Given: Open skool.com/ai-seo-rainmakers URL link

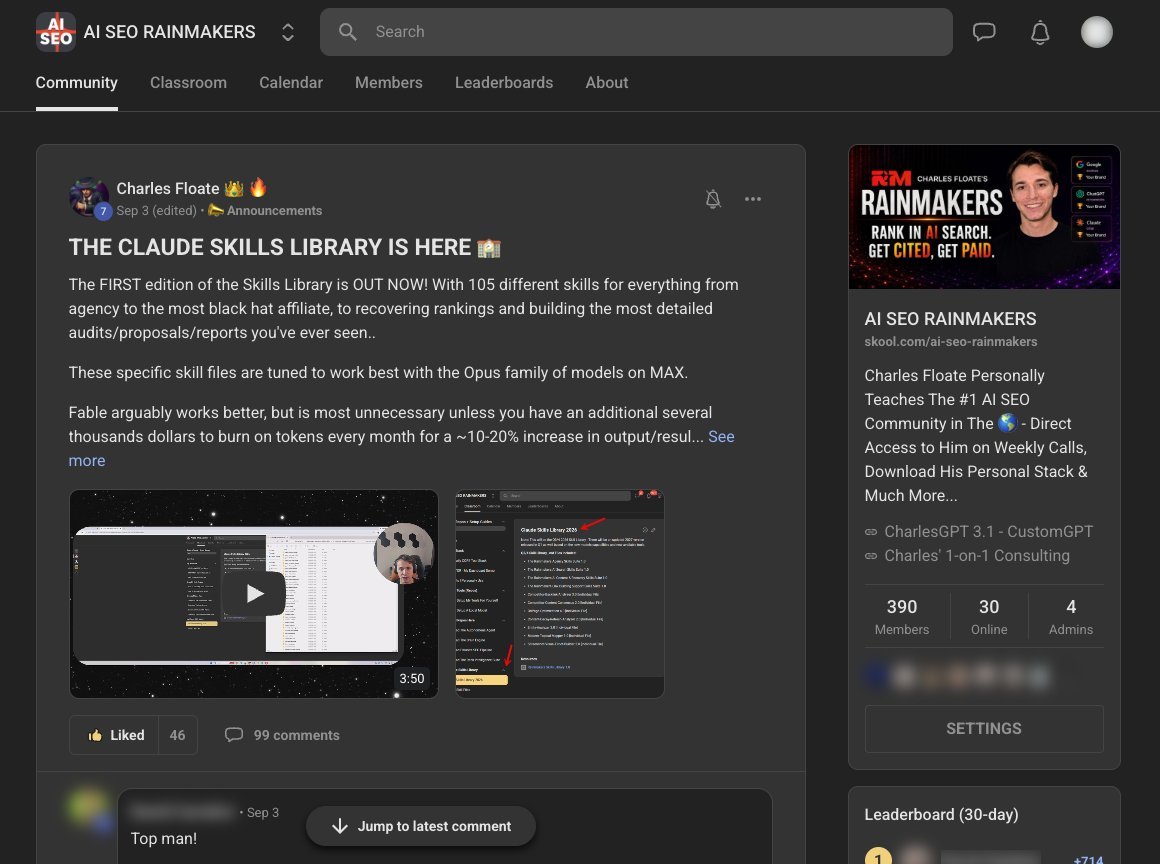Looking at the screenshot, I should (951, 342).
